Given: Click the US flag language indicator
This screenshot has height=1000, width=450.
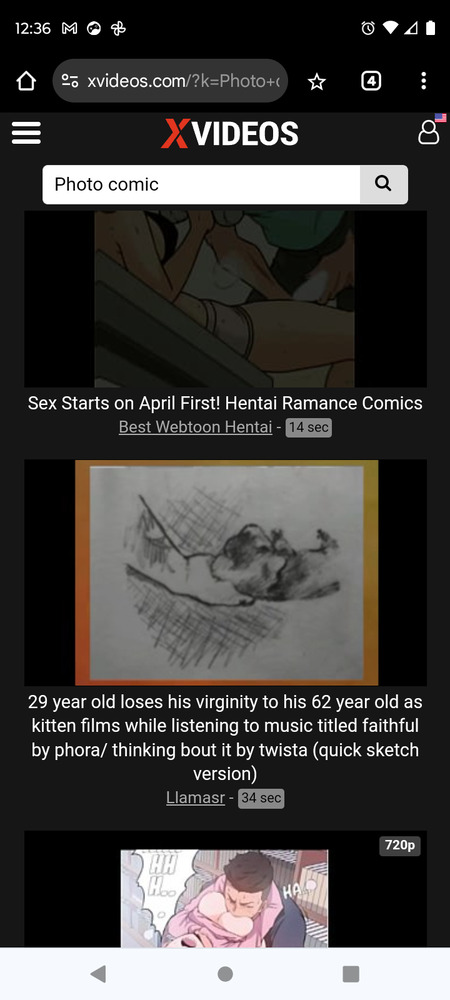Looking at the screenshot, I should [x=440, y=117].
